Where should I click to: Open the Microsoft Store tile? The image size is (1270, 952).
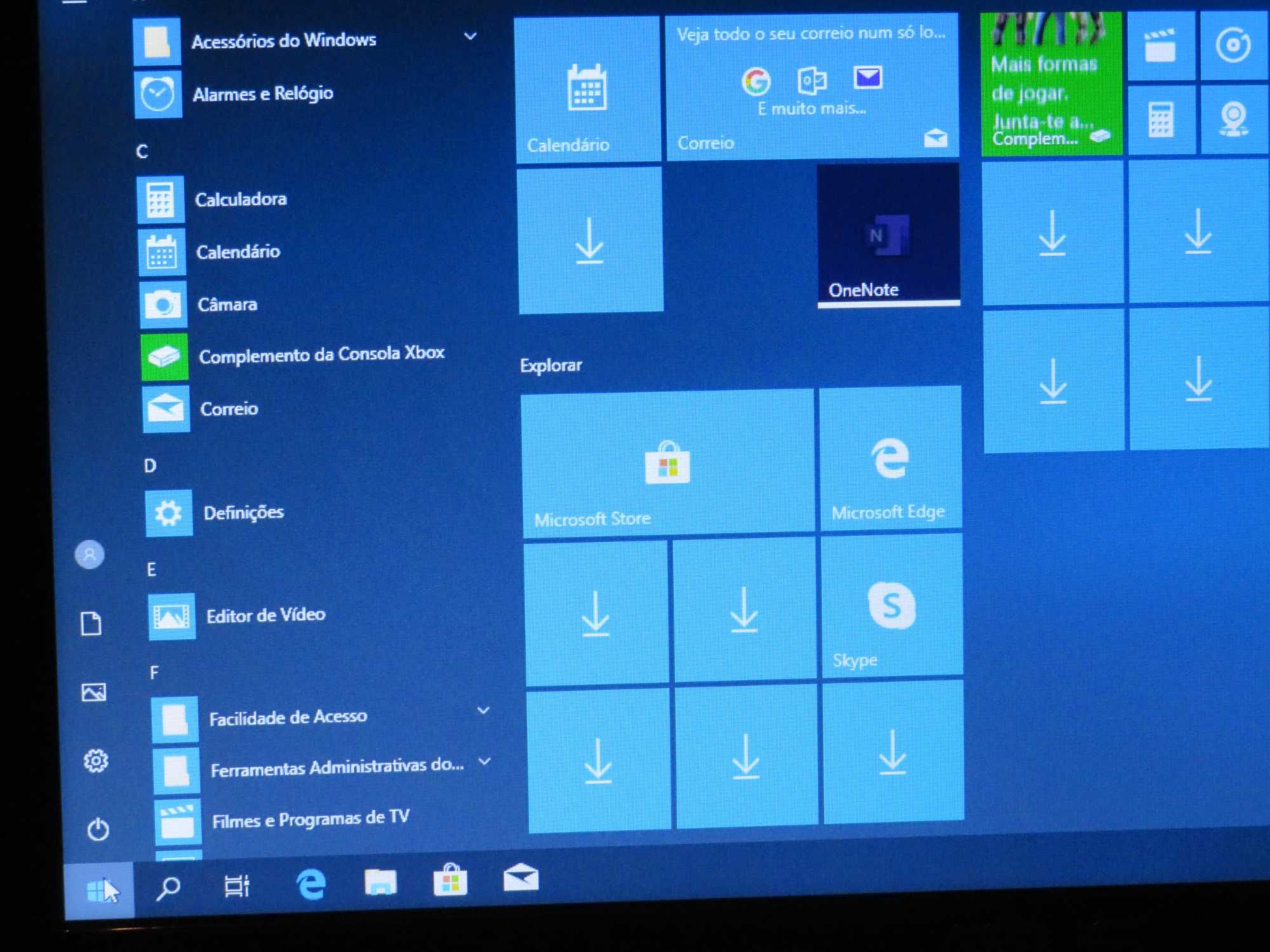point(667,464)
